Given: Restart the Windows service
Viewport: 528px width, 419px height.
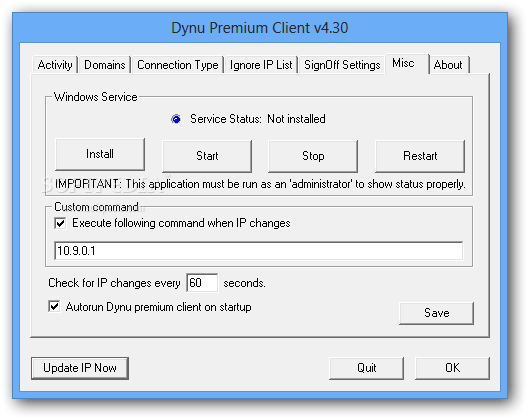Looking at the screenshot, I should [x=420, y=156].
